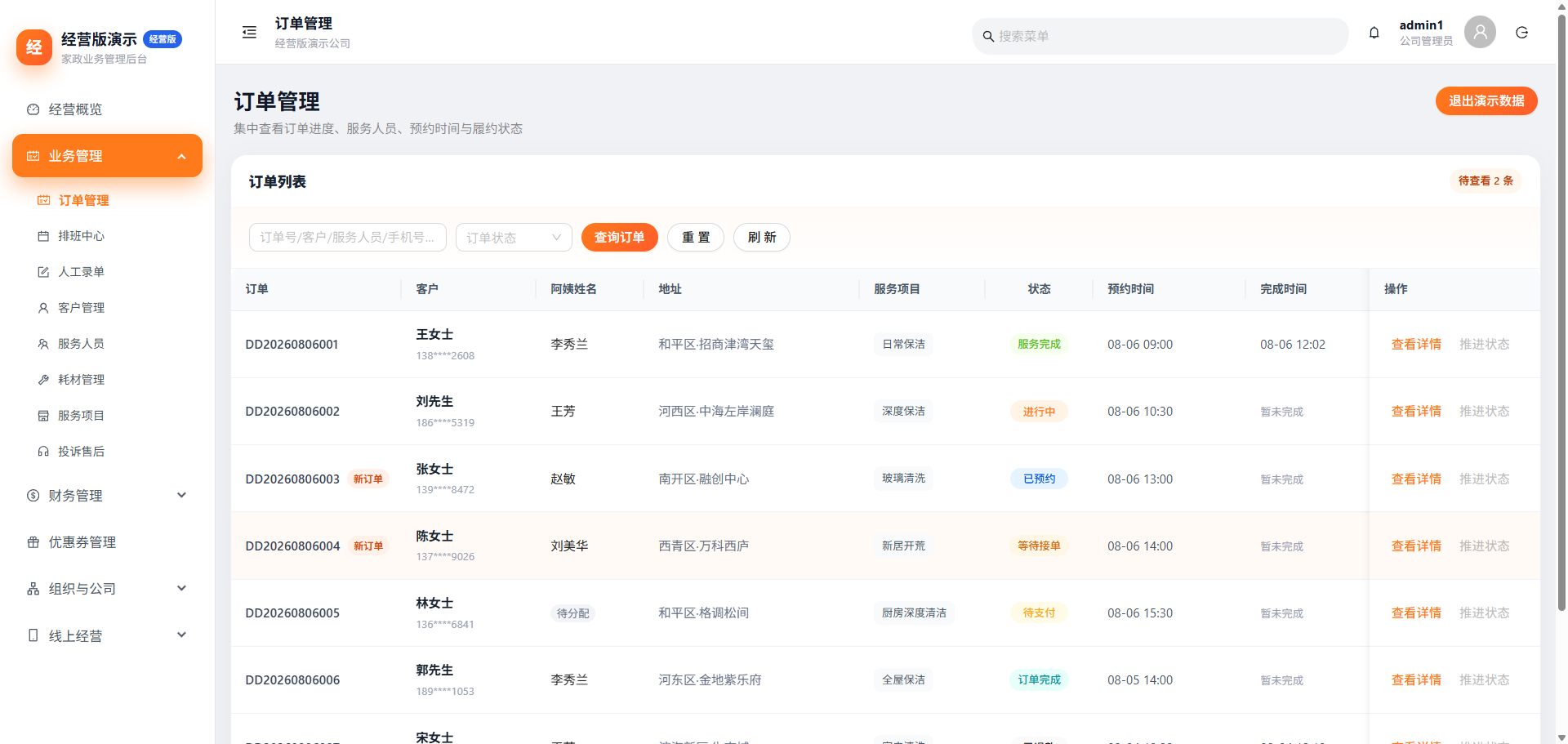Click the 重置 button

pos(696,238)
